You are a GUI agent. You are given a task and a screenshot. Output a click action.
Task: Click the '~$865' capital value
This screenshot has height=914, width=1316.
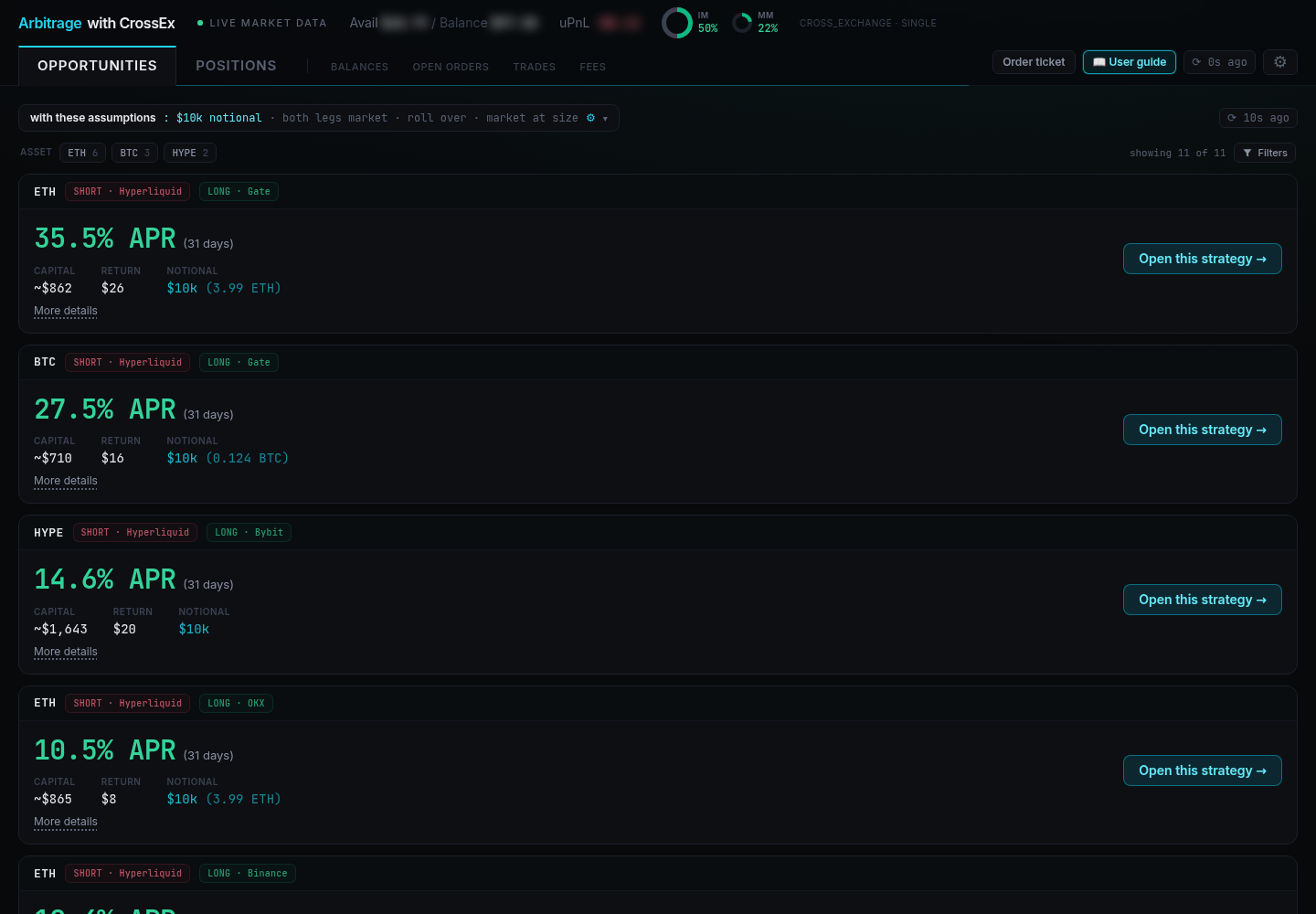(x=53, y=799)
